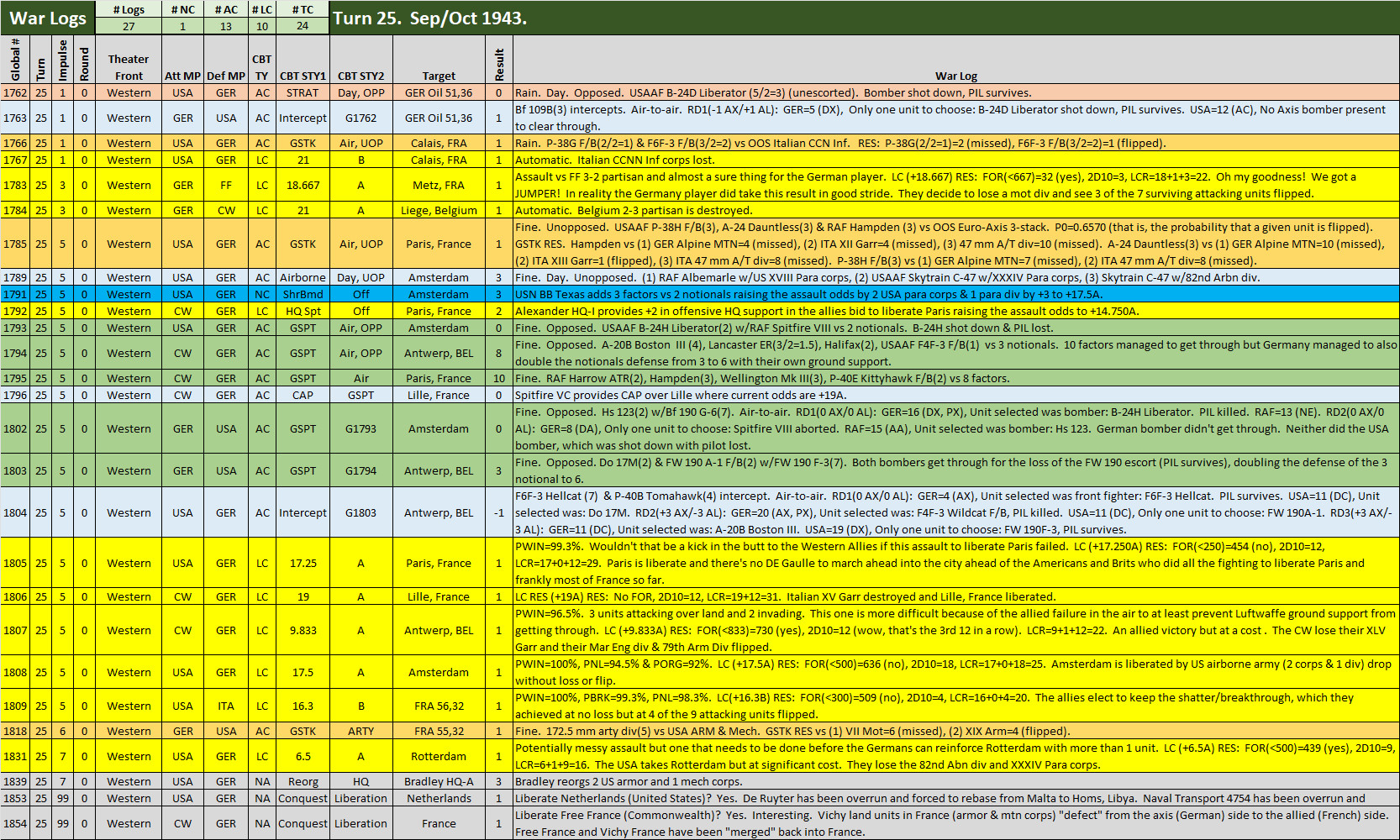Screen dimensions: 1400x840
Task: Select global number cell 1762
Action: [15, 92]
